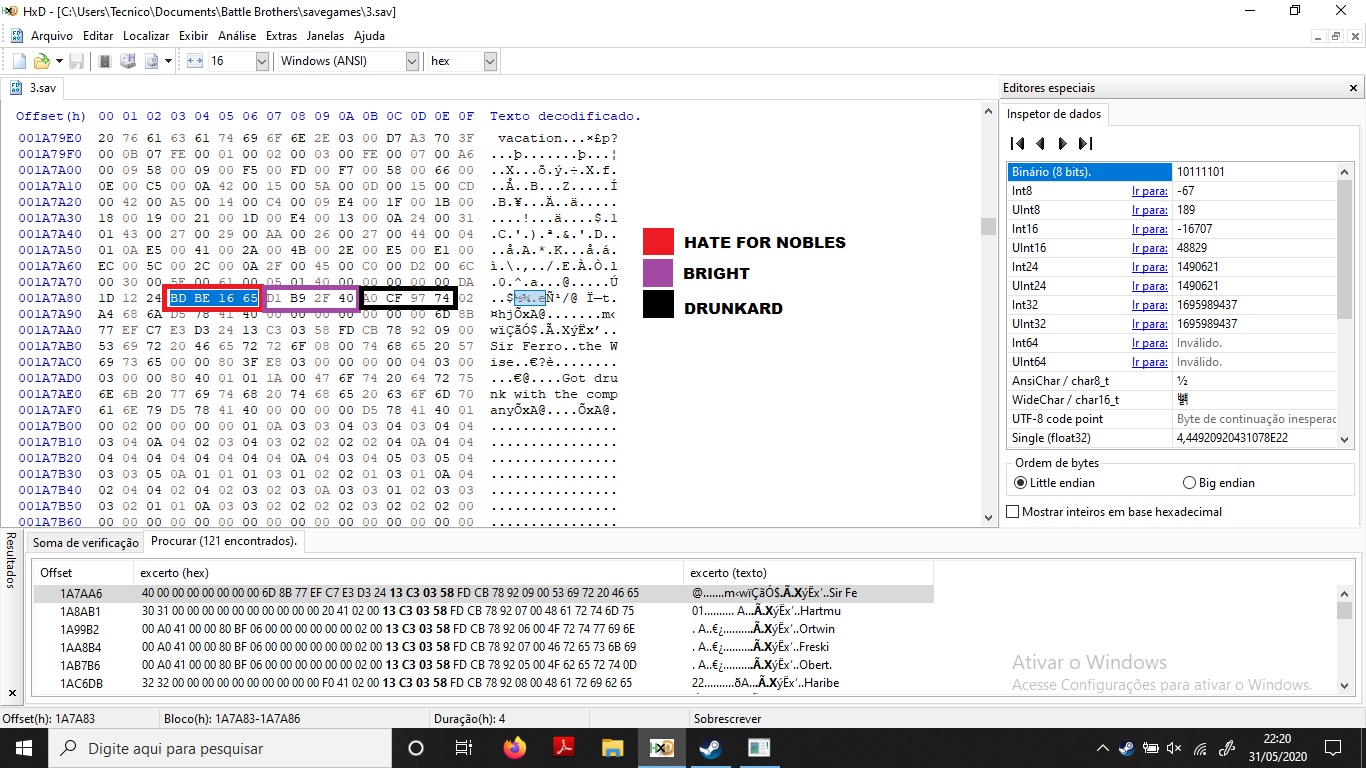Click the hex editor vertical scrollbar thumb

coord(988,227)
